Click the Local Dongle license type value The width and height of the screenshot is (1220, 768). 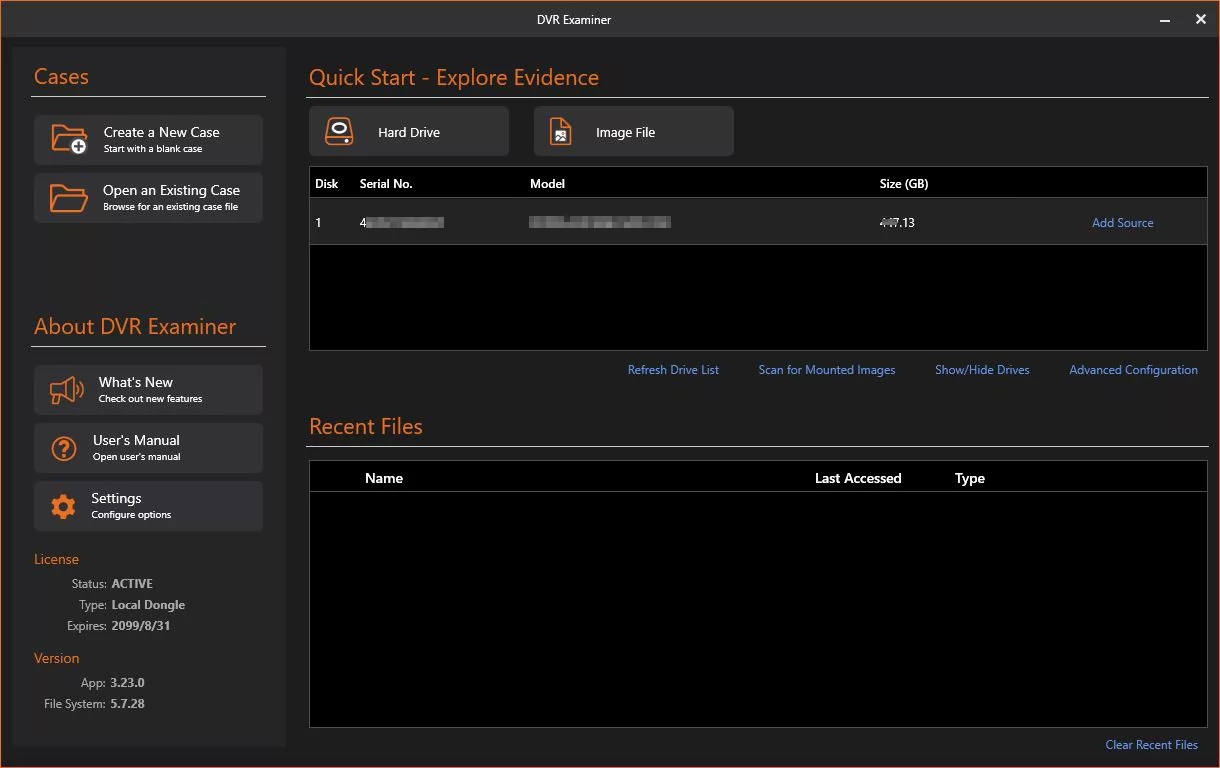coord(148,605)
